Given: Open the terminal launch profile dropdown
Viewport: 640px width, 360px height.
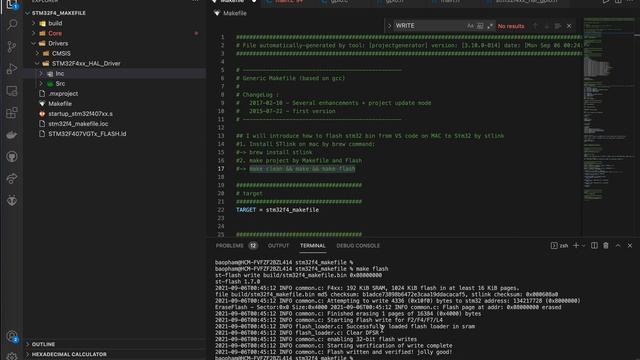Looking at the screenshot, I should (583, 246).
